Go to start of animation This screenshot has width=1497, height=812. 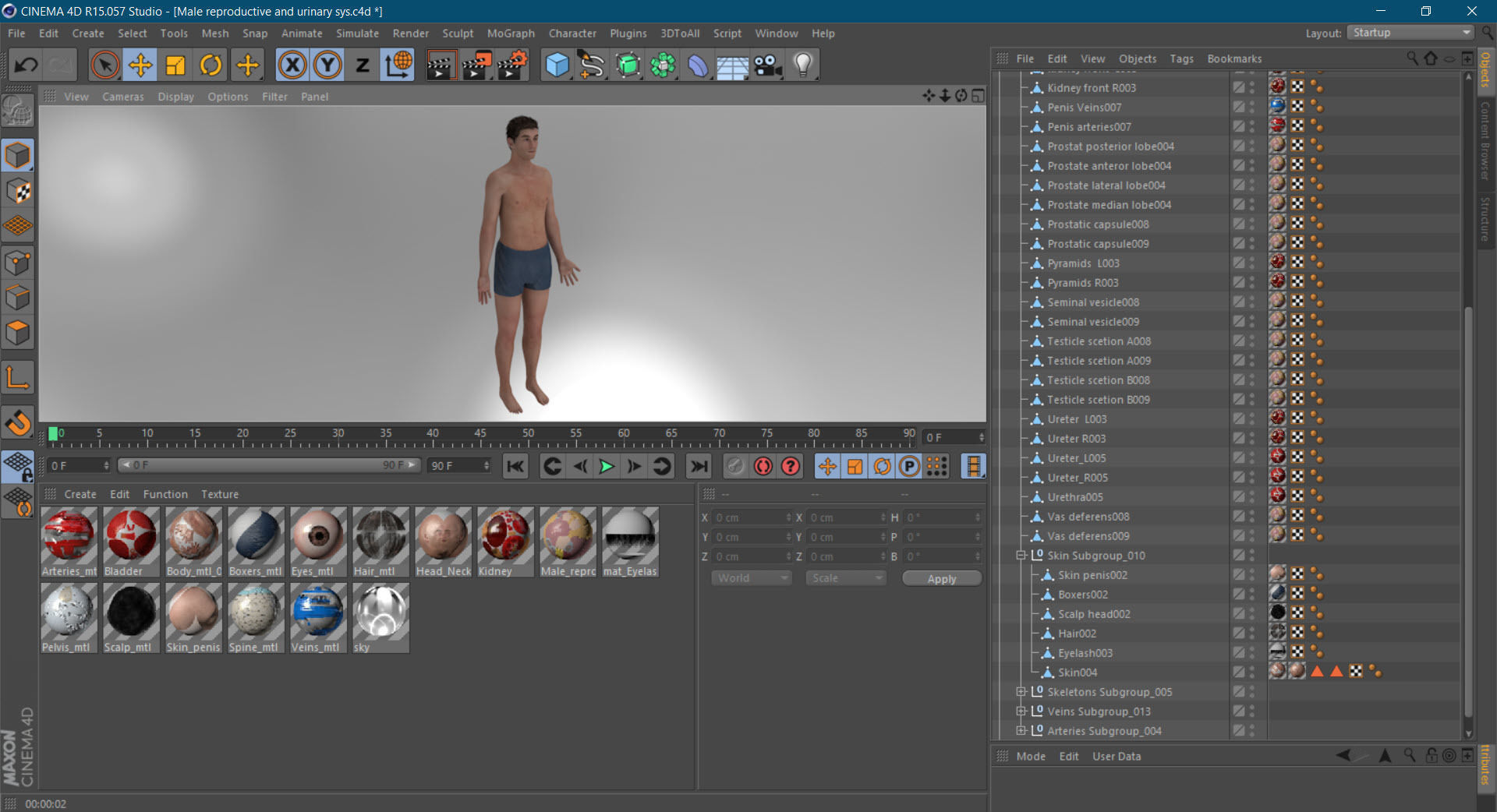coord(515,466)
